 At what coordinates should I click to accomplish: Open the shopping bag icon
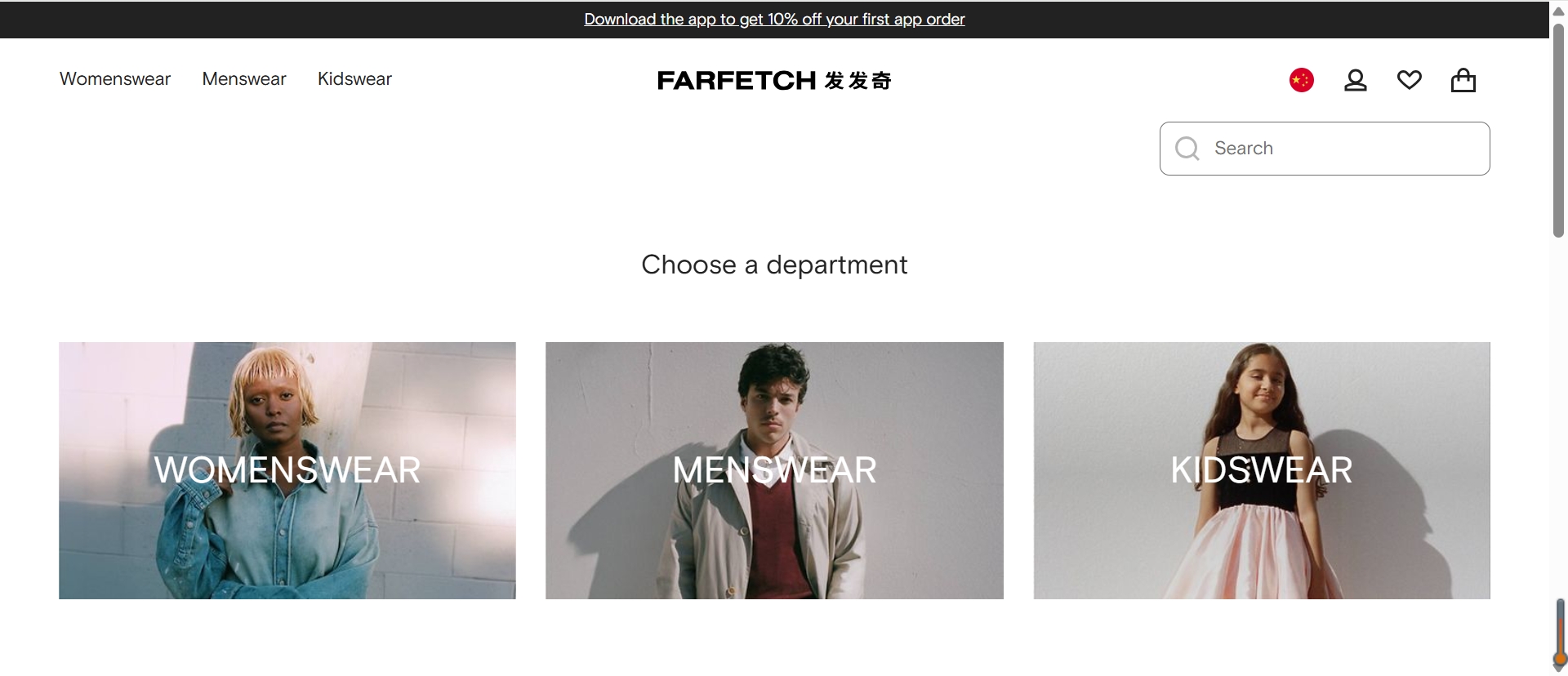(1463, 80)
